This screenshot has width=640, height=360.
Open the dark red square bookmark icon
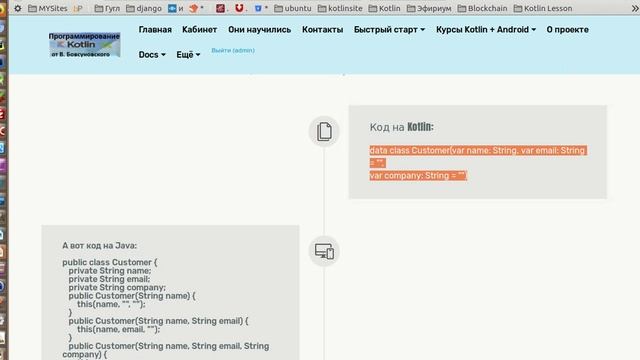[220, 8]
